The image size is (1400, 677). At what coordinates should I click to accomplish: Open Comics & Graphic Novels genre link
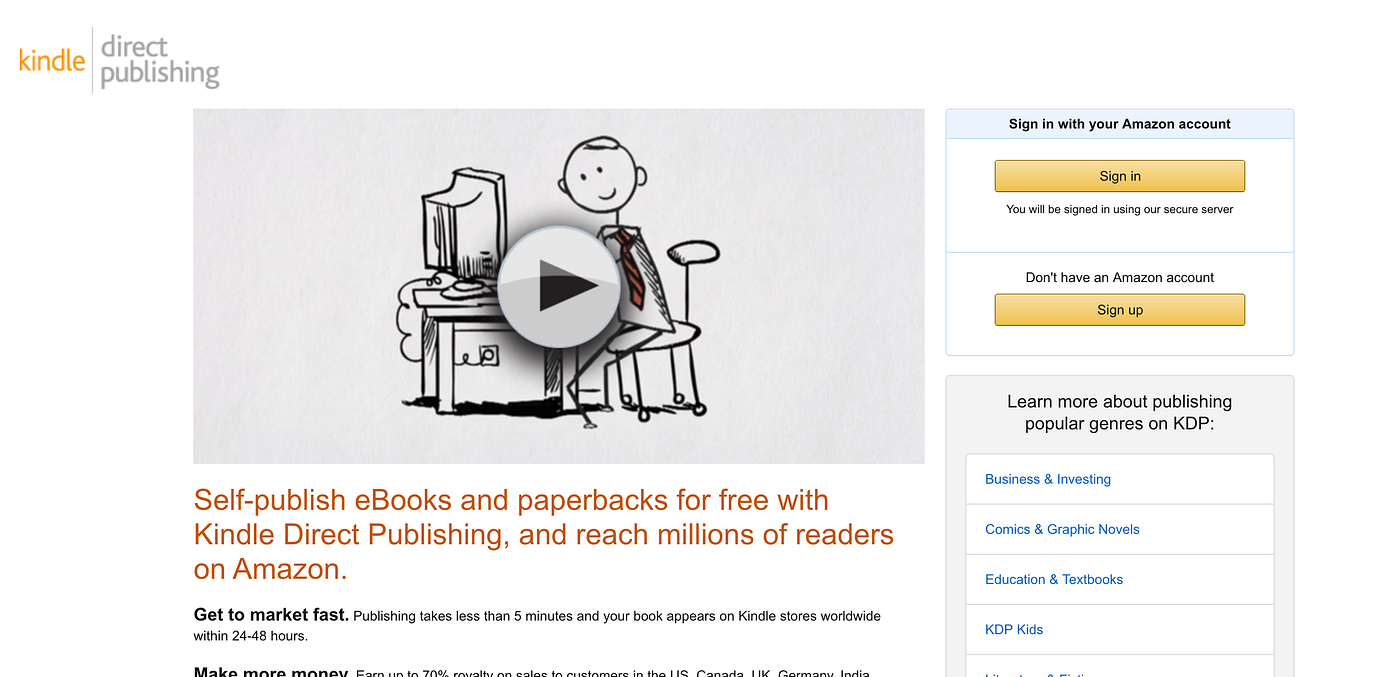[1062, 529]
